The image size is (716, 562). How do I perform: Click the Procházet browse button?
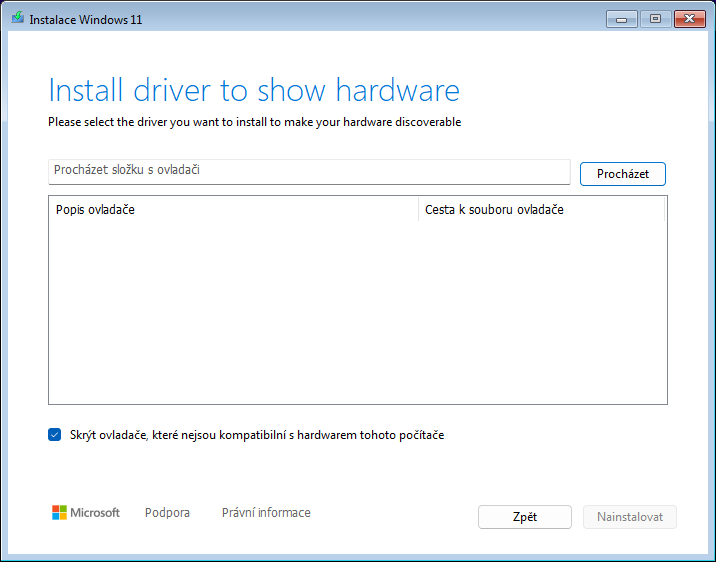click(x=622, y=174)
